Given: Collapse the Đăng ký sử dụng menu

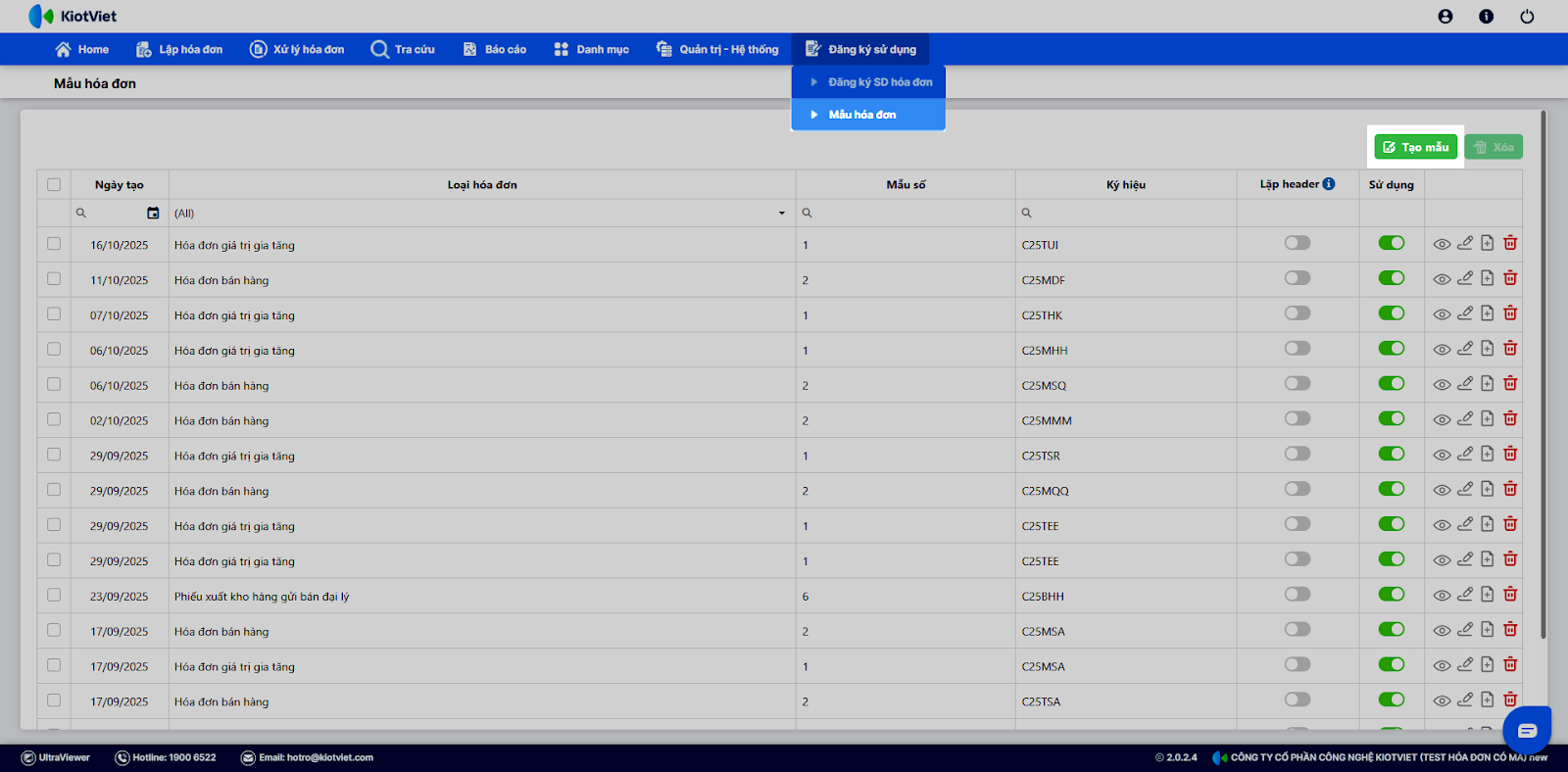Looking at the screenshot, I should tap(861, 50).
